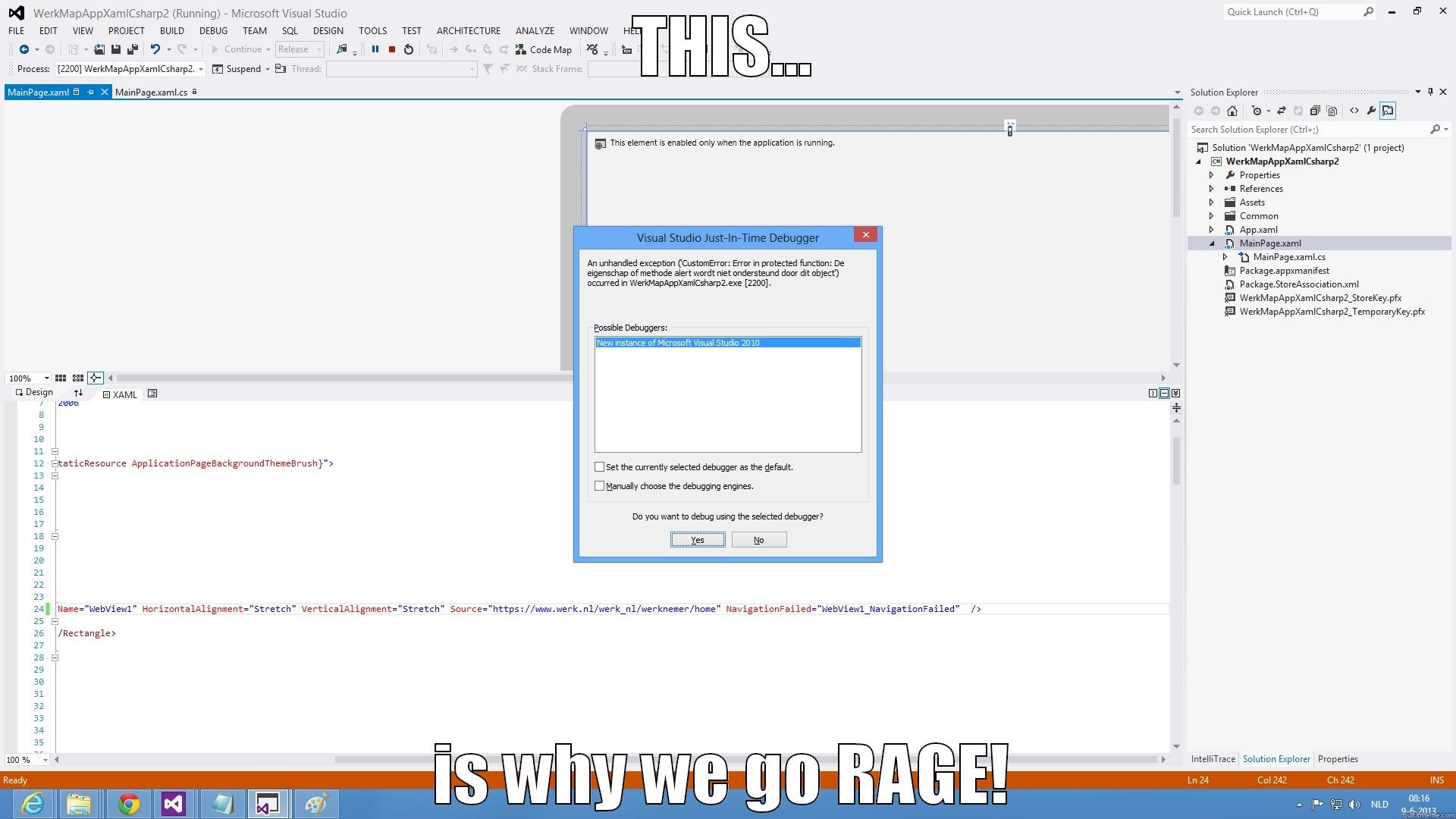Open the FILE menu
The height and width of the screenshot is (819, 1456).
[17, 31]
